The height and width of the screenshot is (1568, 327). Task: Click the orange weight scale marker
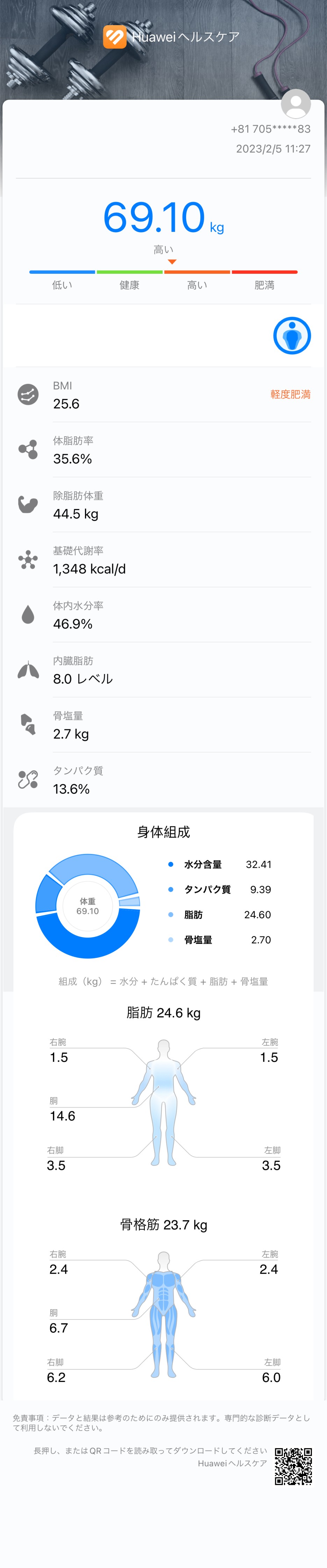click(x=172, y=262)
